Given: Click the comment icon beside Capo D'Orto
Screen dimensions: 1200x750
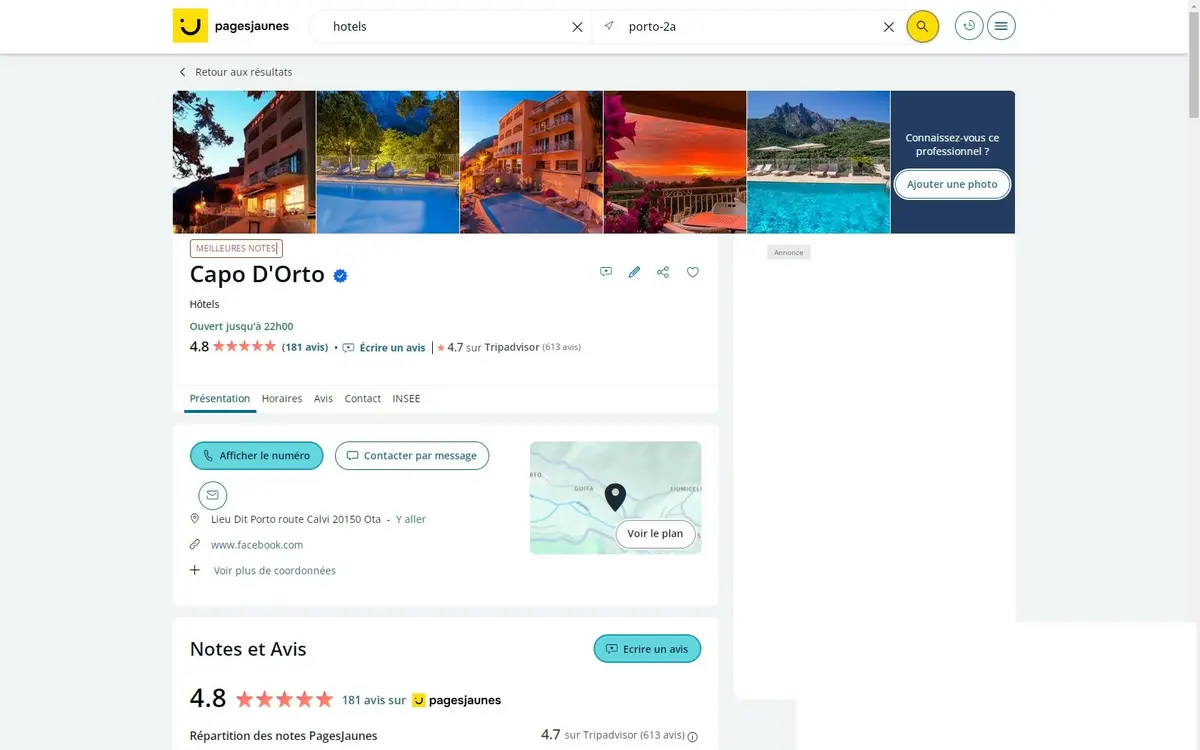Looking at the screenshot, I should pos(606,272).
